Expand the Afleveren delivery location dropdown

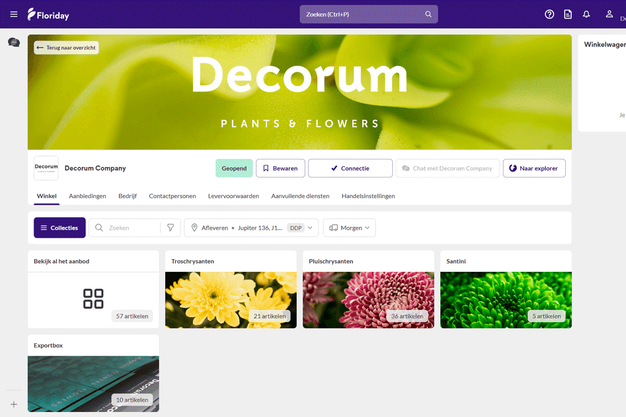pos(251,228)
